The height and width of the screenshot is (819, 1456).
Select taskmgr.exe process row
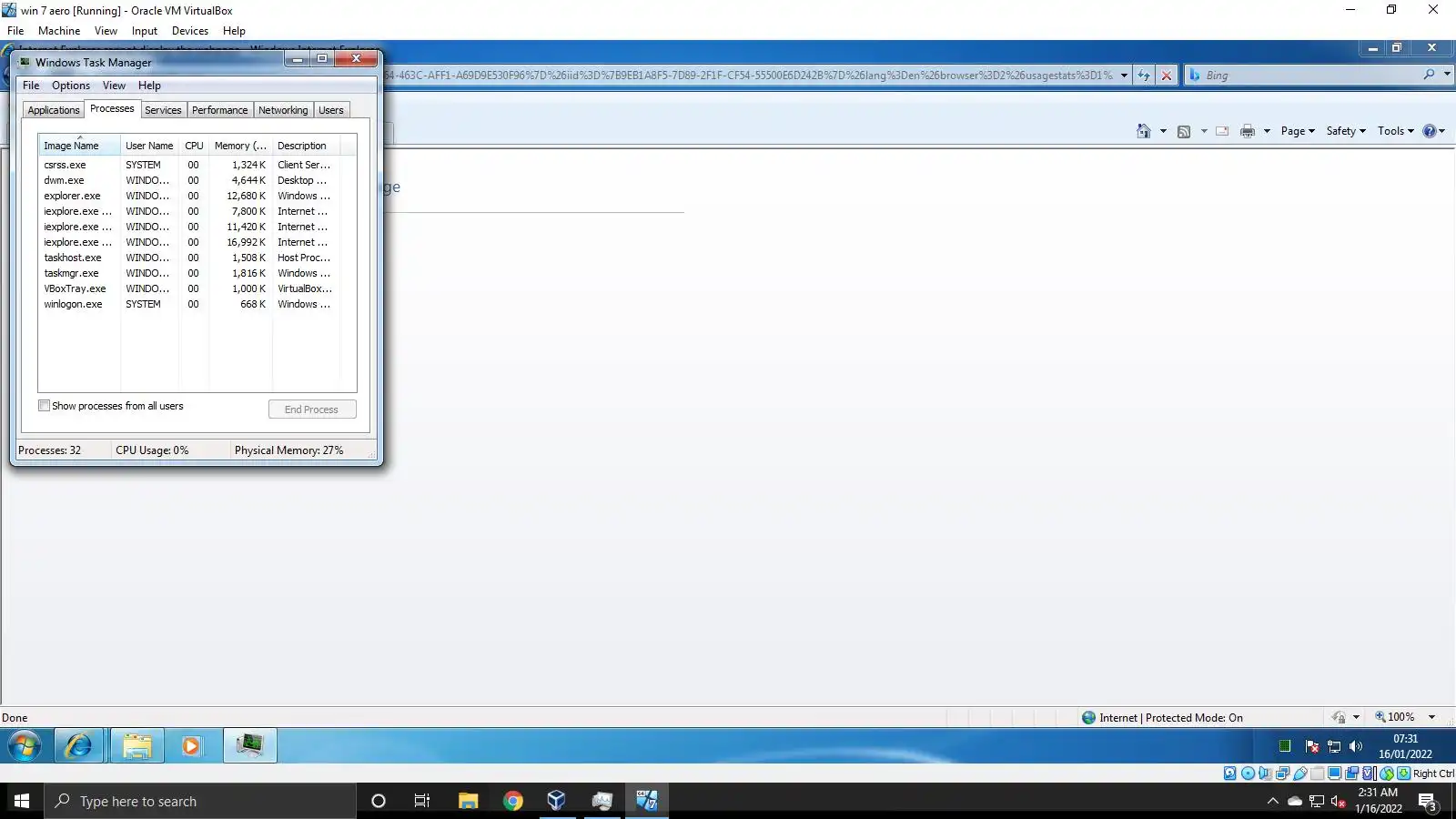point(189,273)
